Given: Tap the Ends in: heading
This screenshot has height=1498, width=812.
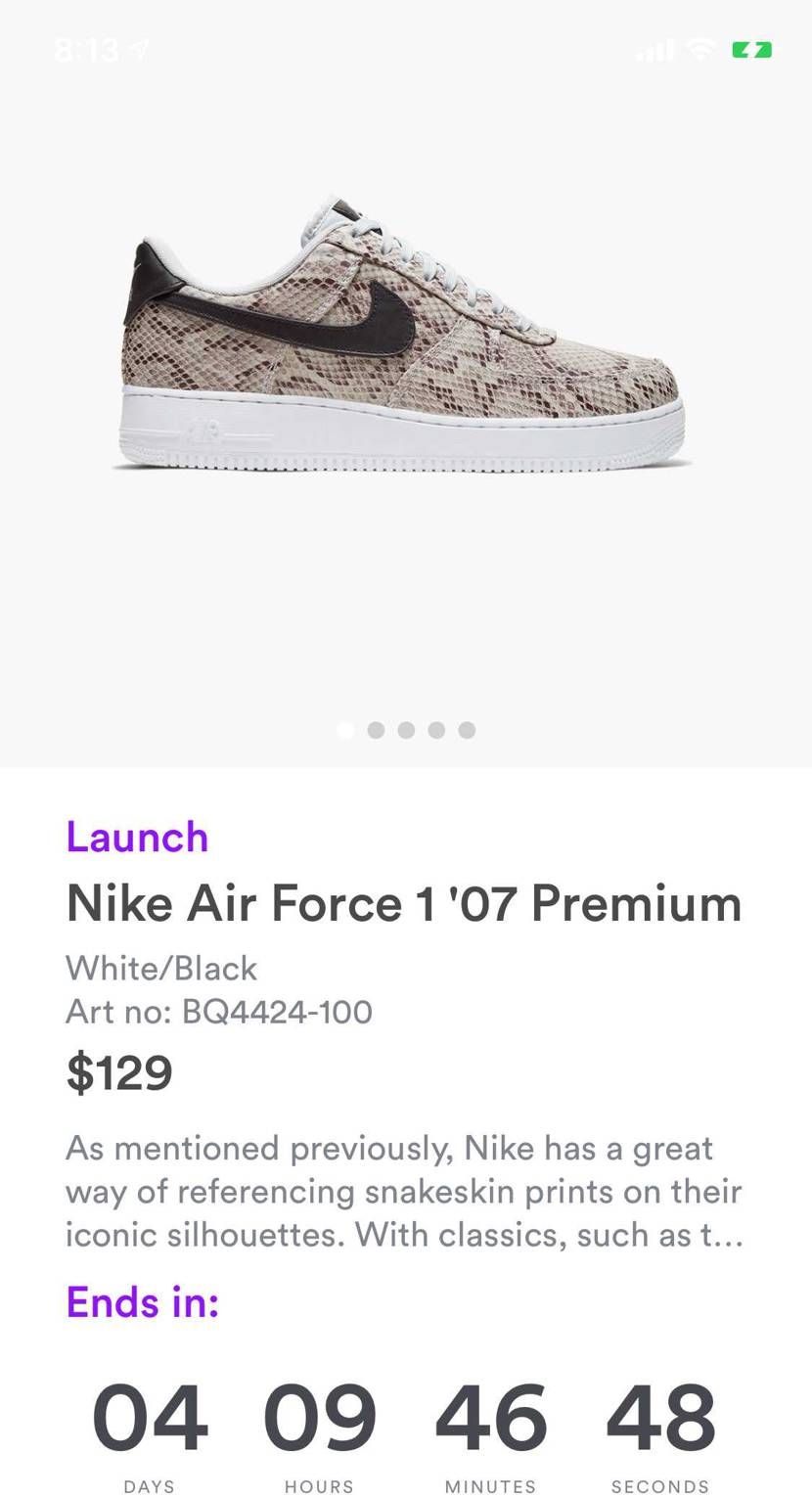Looking at the screenshot, I should [143, 1302].
